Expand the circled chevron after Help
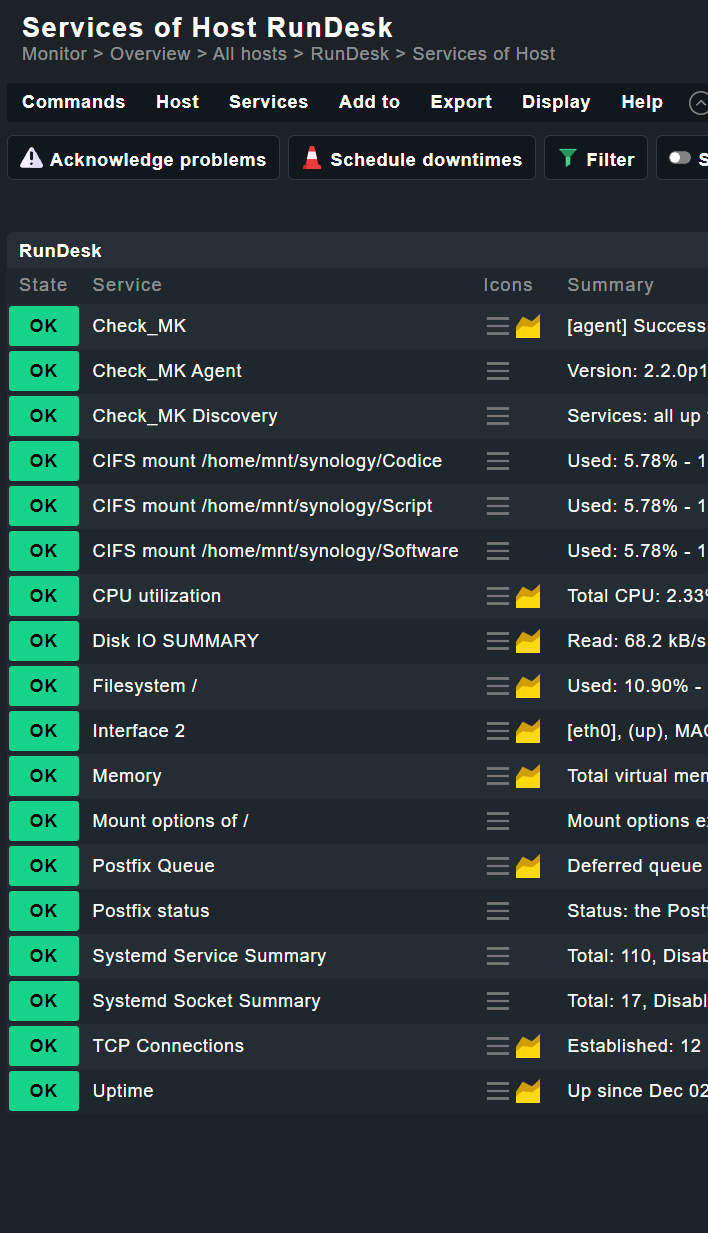 point(698,102)
